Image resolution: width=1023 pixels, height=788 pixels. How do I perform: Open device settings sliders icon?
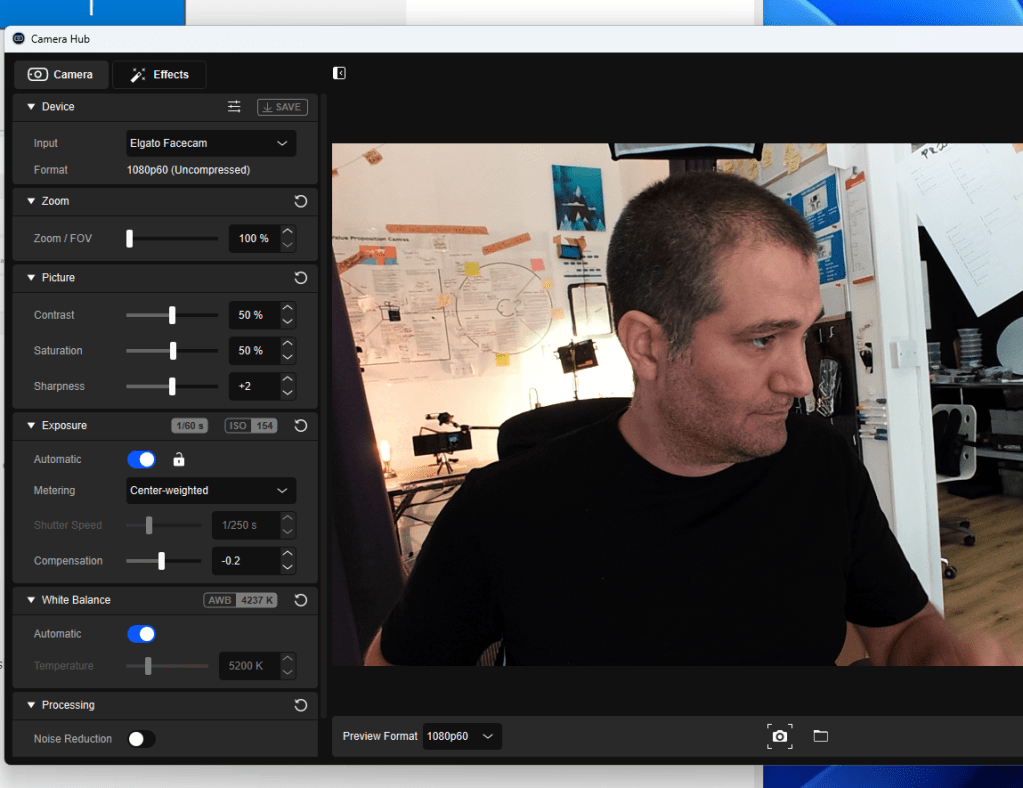[x=234, y=106]
